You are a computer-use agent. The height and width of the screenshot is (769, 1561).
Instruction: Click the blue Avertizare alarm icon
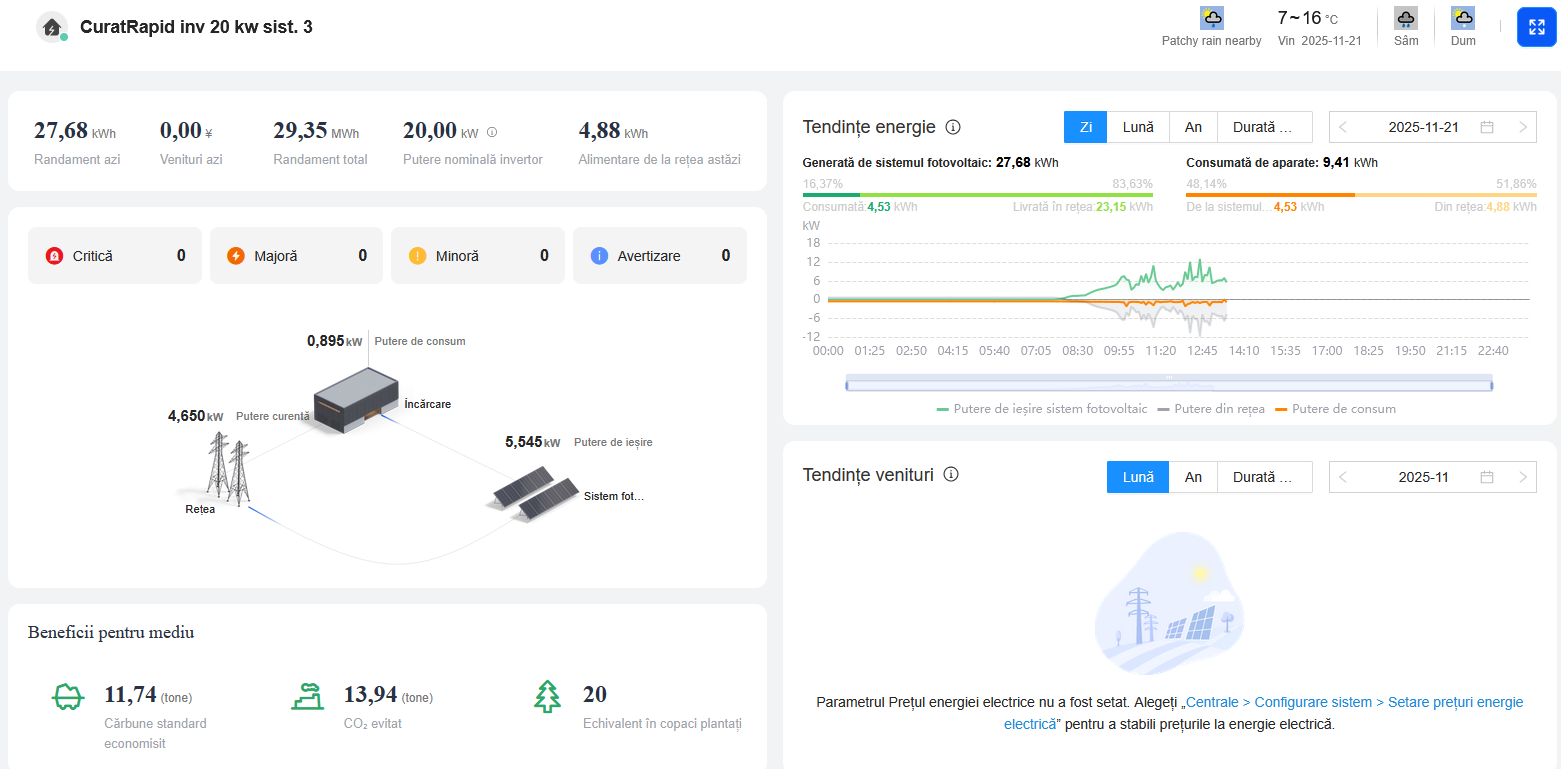599,256
